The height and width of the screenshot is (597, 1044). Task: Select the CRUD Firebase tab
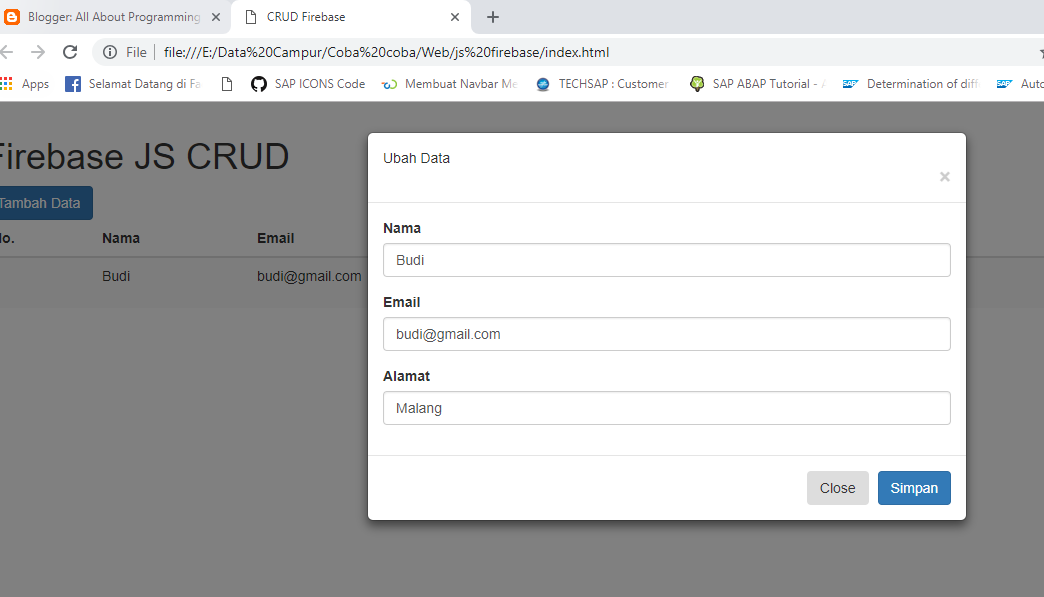pyautogui.click(x=330, y=17)
